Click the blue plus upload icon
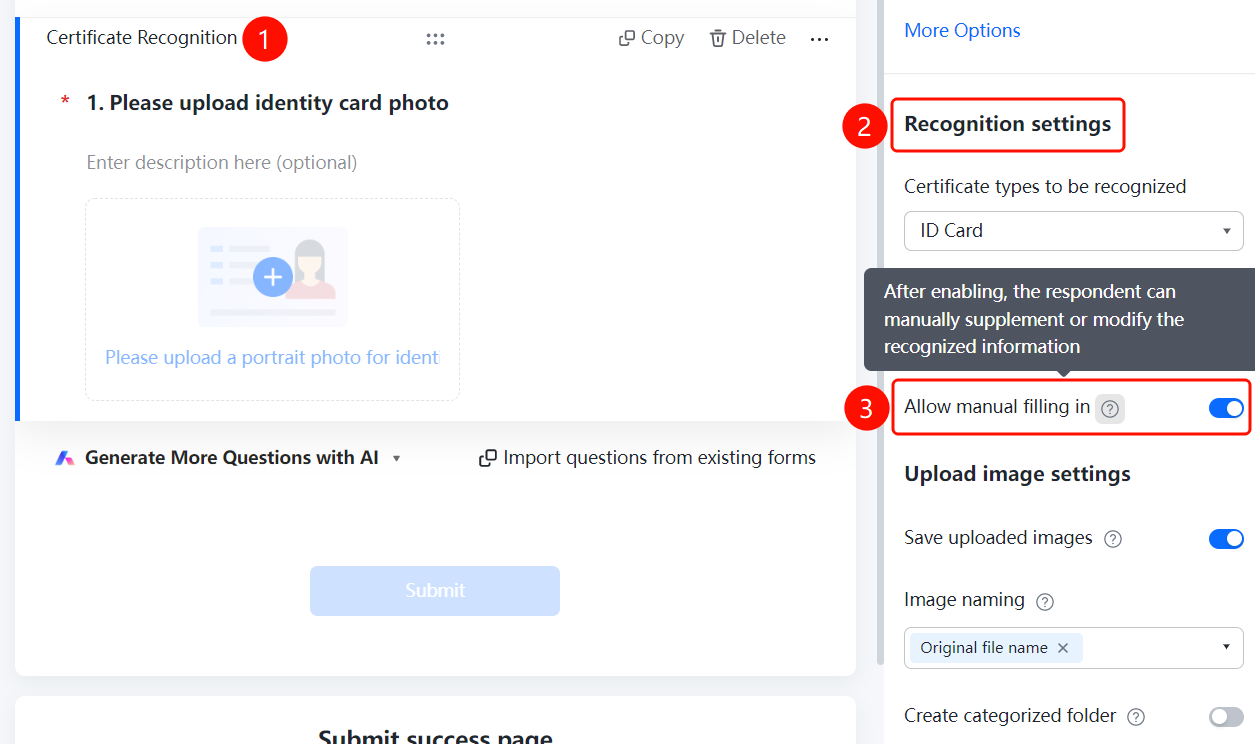 [272, 277]
